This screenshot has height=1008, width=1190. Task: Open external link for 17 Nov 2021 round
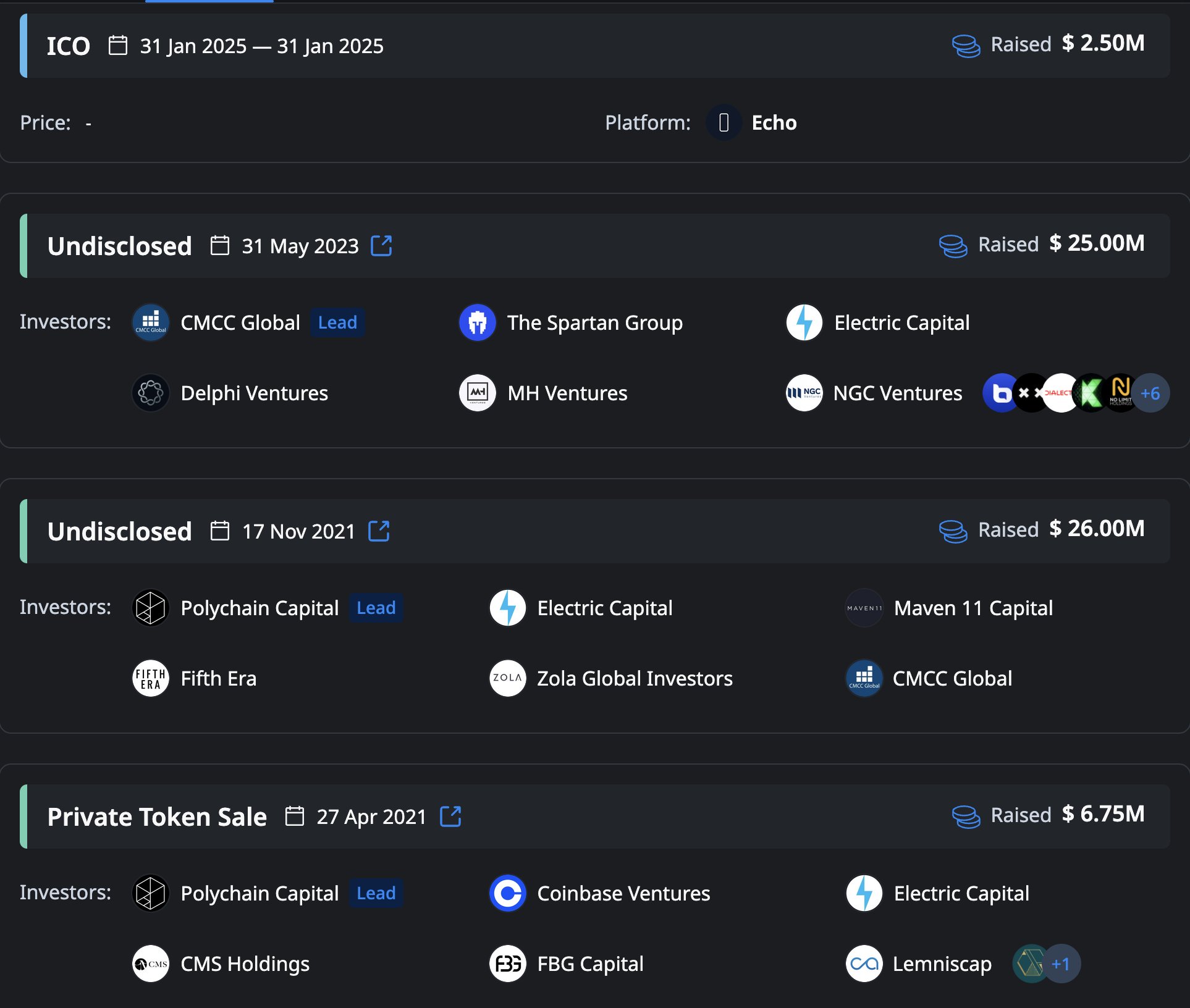(x=379, y=531)
